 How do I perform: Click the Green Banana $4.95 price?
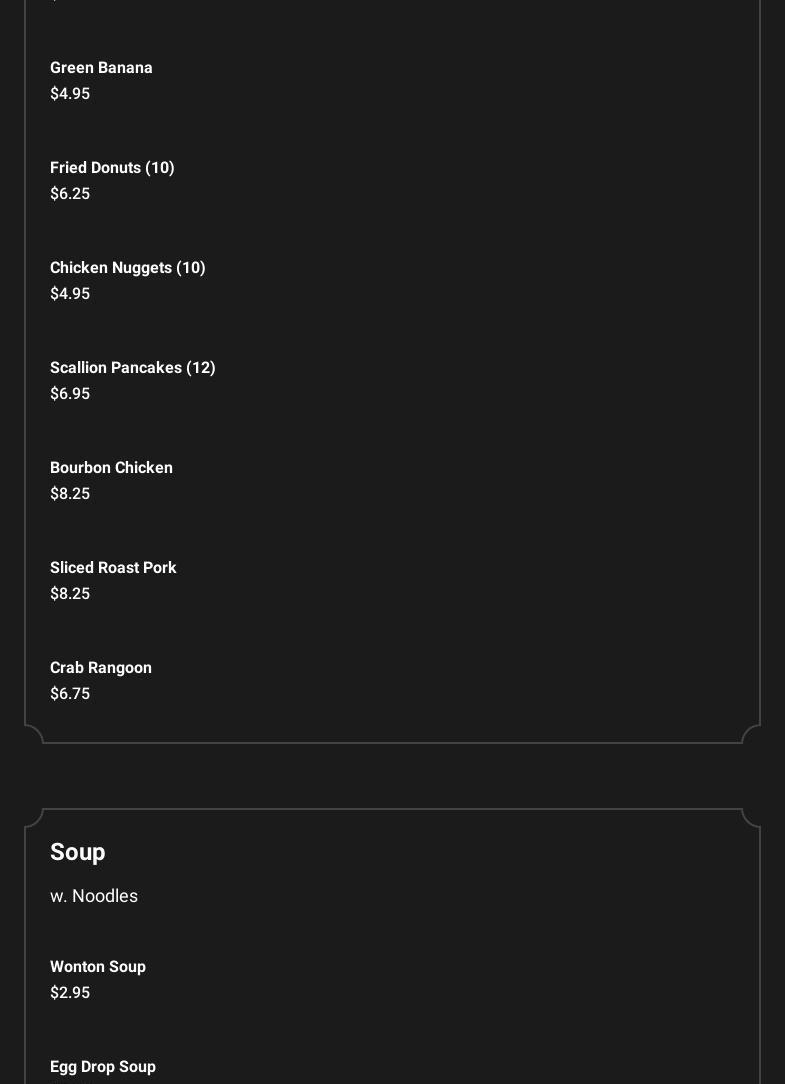click(70, 94)
